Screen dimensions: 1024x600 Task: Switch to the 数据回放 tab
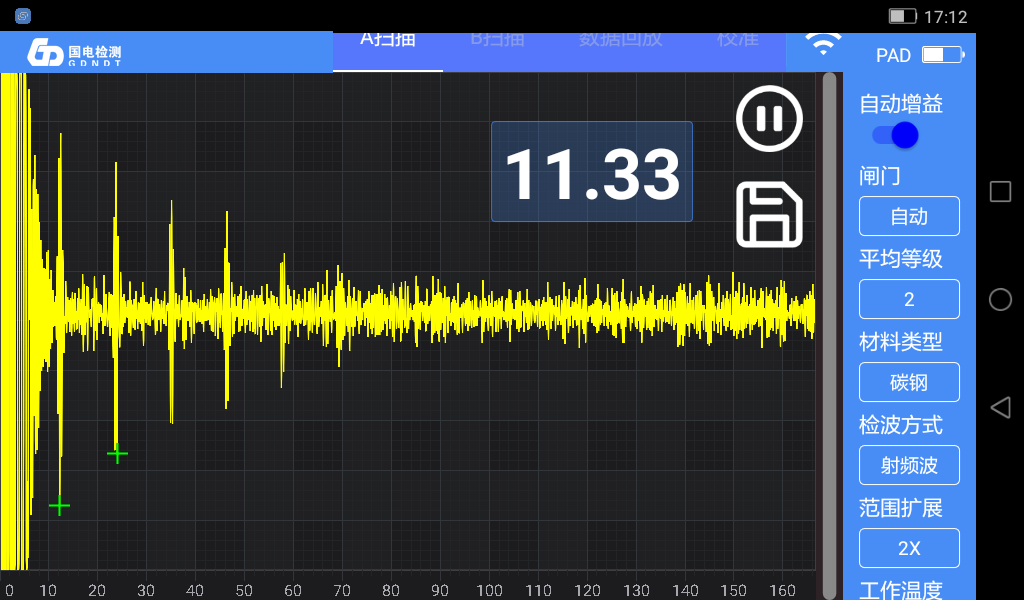[620, 40]
